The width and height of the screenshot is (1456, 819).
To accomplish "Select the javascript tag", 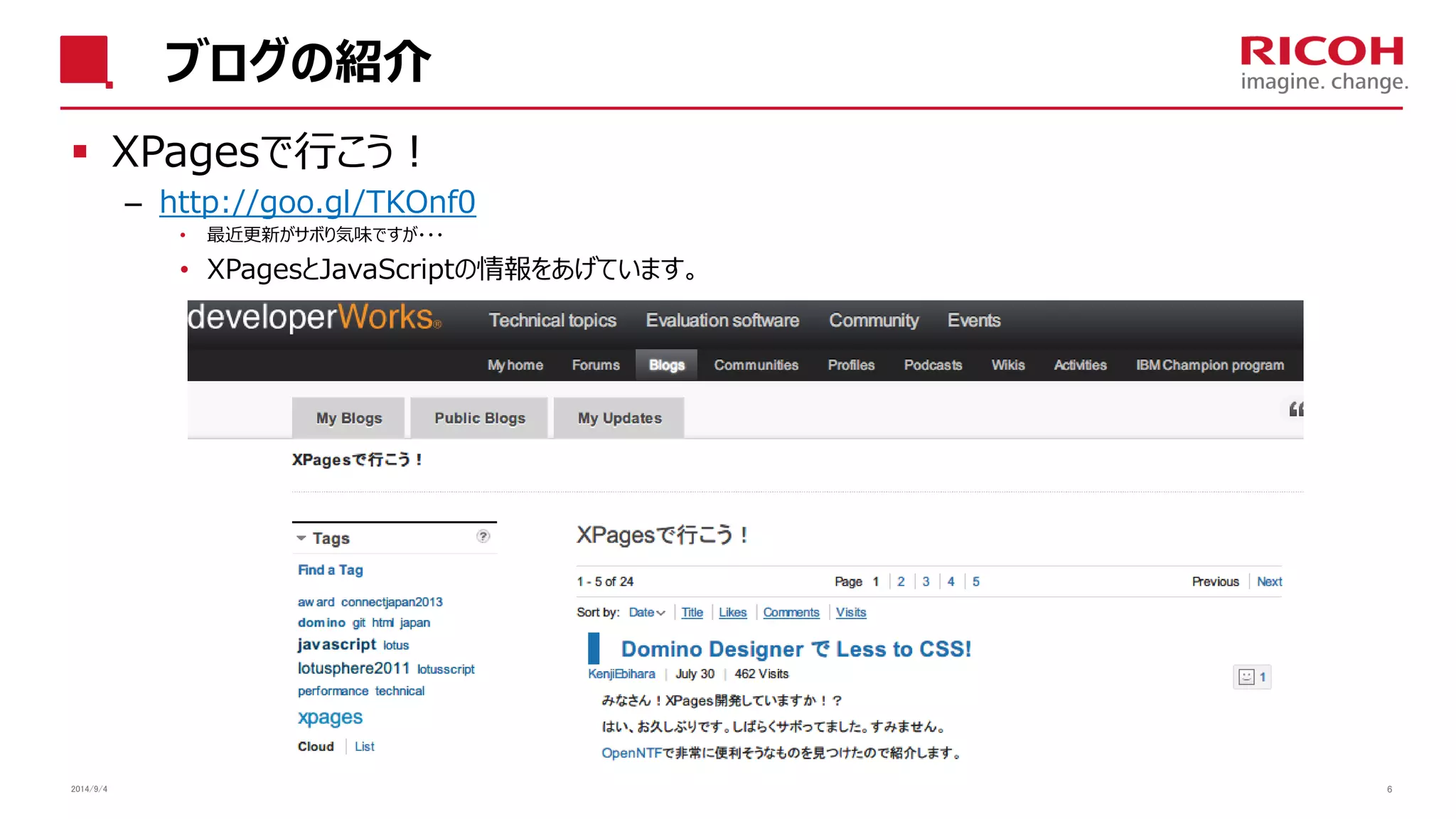I will click(337, 645).
